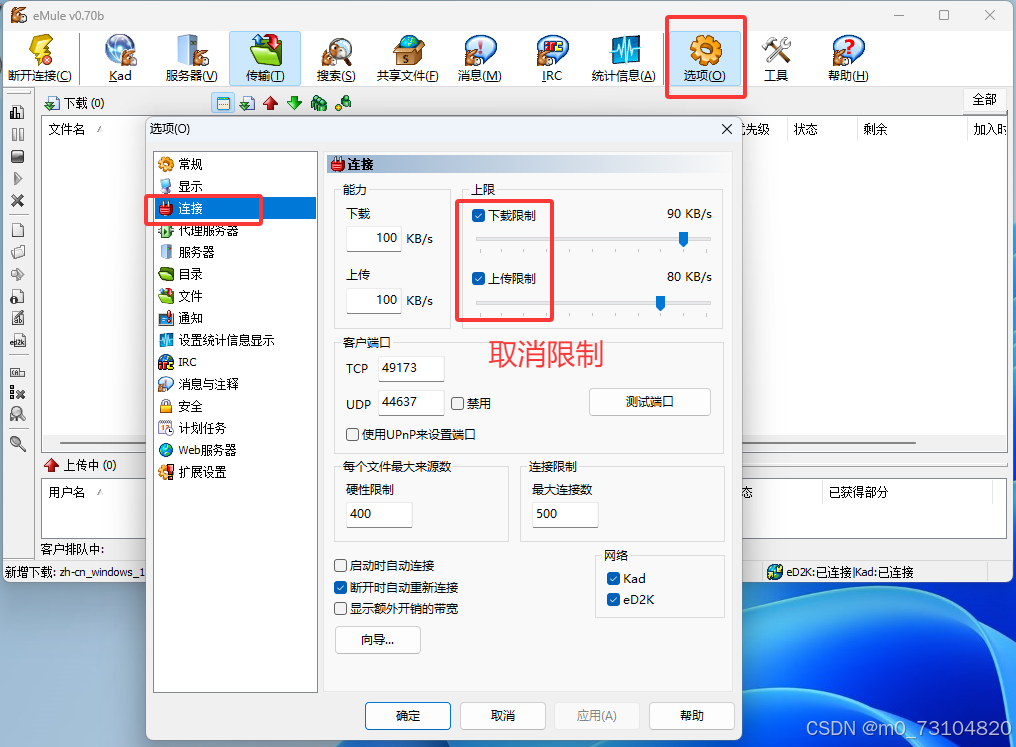Click the 测试端口 test ports button
The image size is (1016, 747).
[650, 402]
